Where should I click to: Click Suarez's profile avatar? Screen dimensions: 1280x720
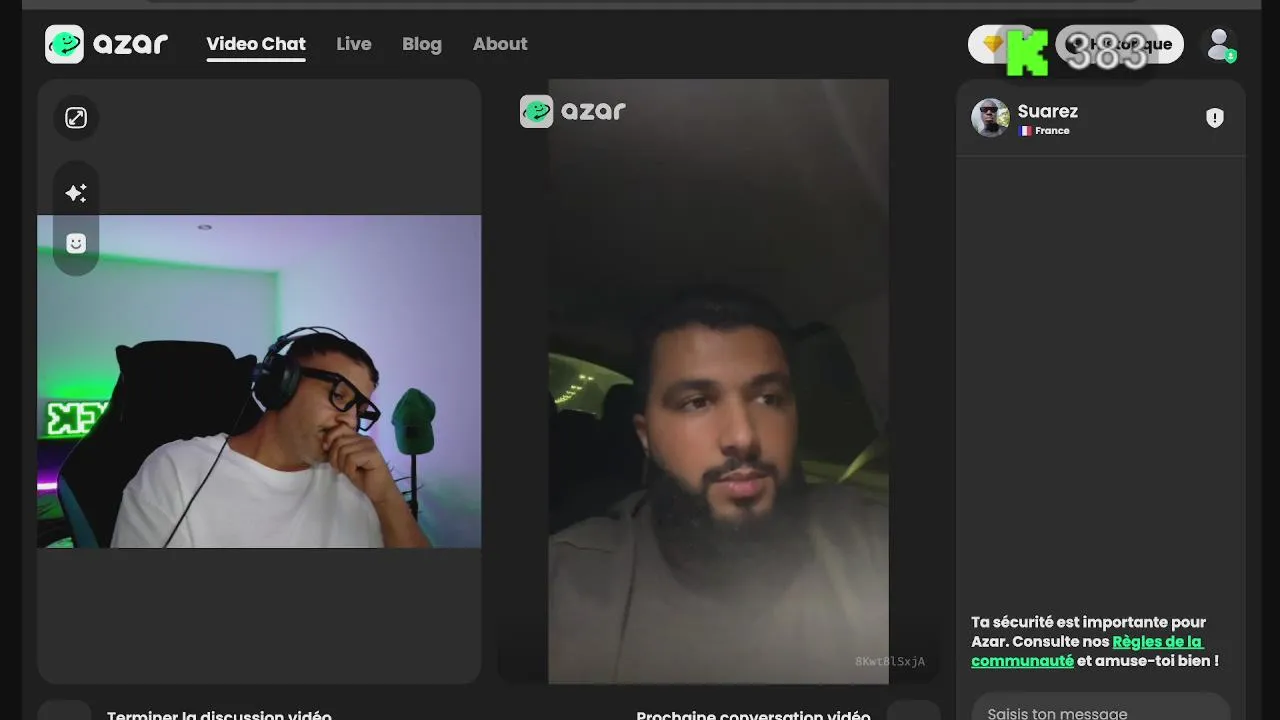[990, 118]
